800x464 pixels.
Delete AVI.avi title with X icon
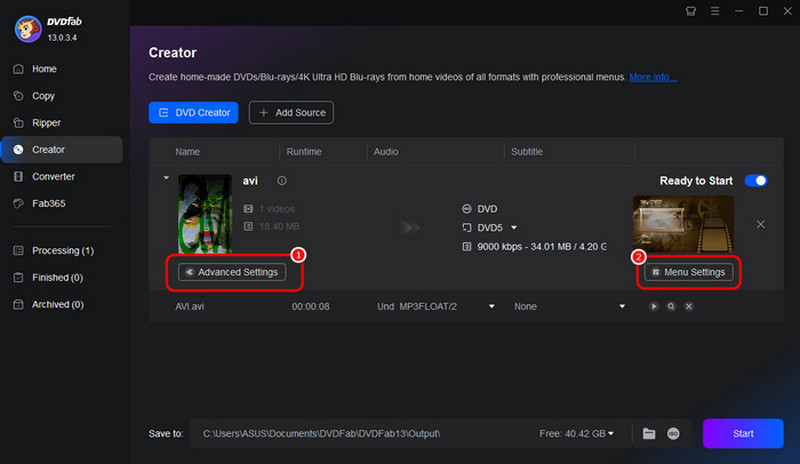(x=688, y=306)
